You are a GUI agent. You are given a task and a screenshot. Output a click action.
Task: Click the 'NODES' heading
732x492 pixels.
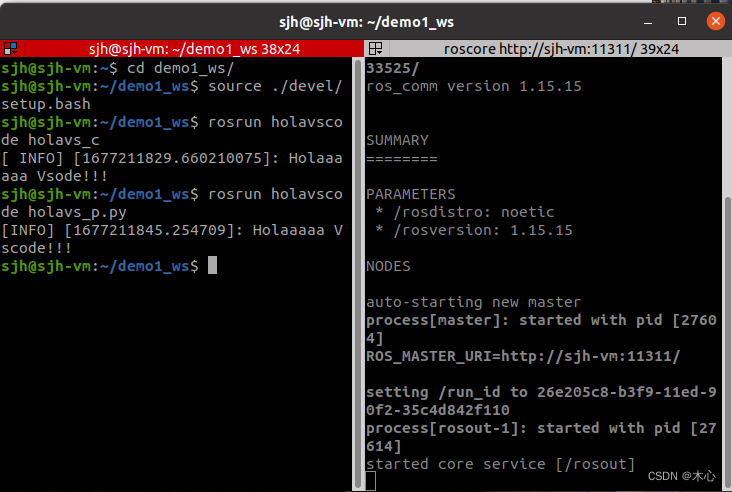click(388, 266)
